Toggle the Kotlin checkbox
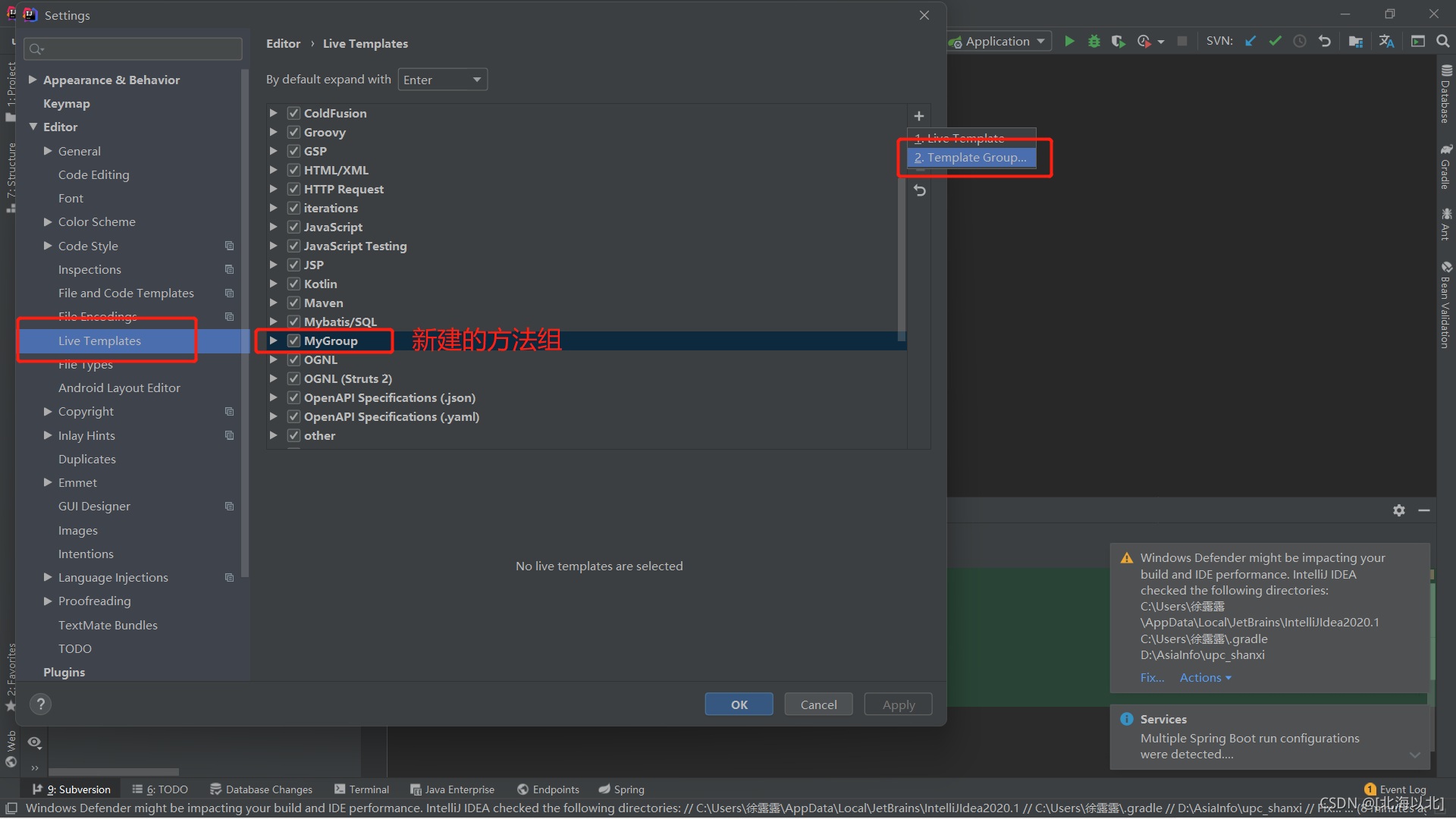The width and height of the screenshot is (1456, 819). pos(293,284)
